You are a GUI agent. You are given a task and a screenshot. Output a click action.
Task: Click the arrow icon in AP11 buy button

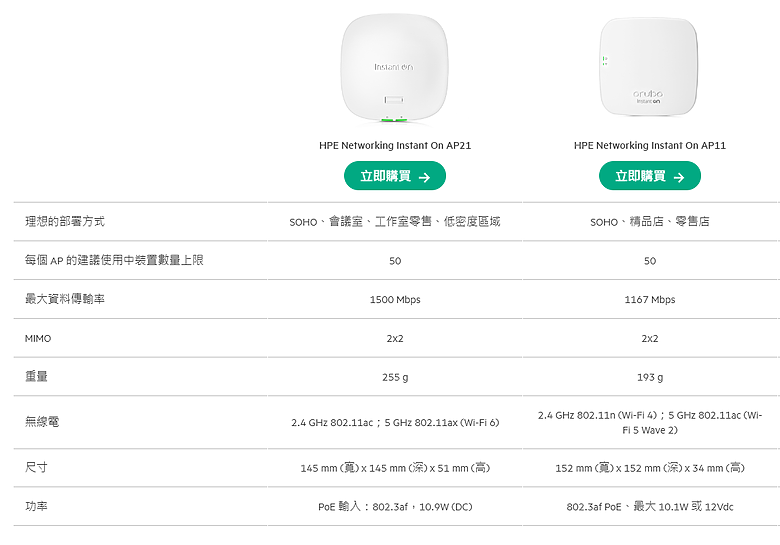coord(679,177)
